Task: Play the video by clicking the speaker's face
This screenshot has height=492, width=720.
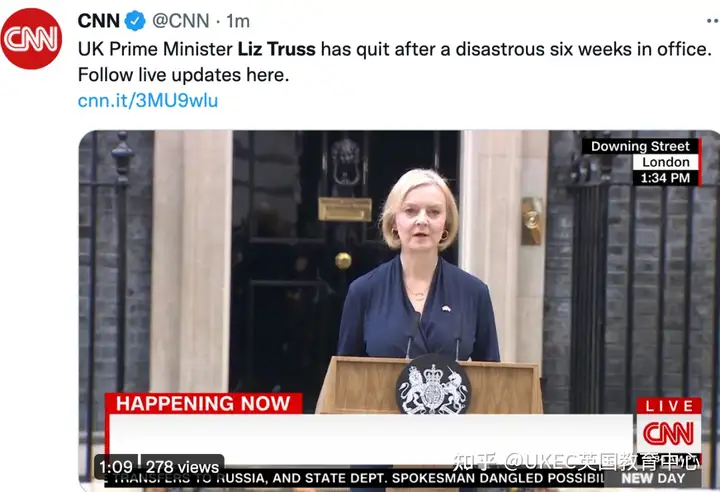Action: [420, 217]
